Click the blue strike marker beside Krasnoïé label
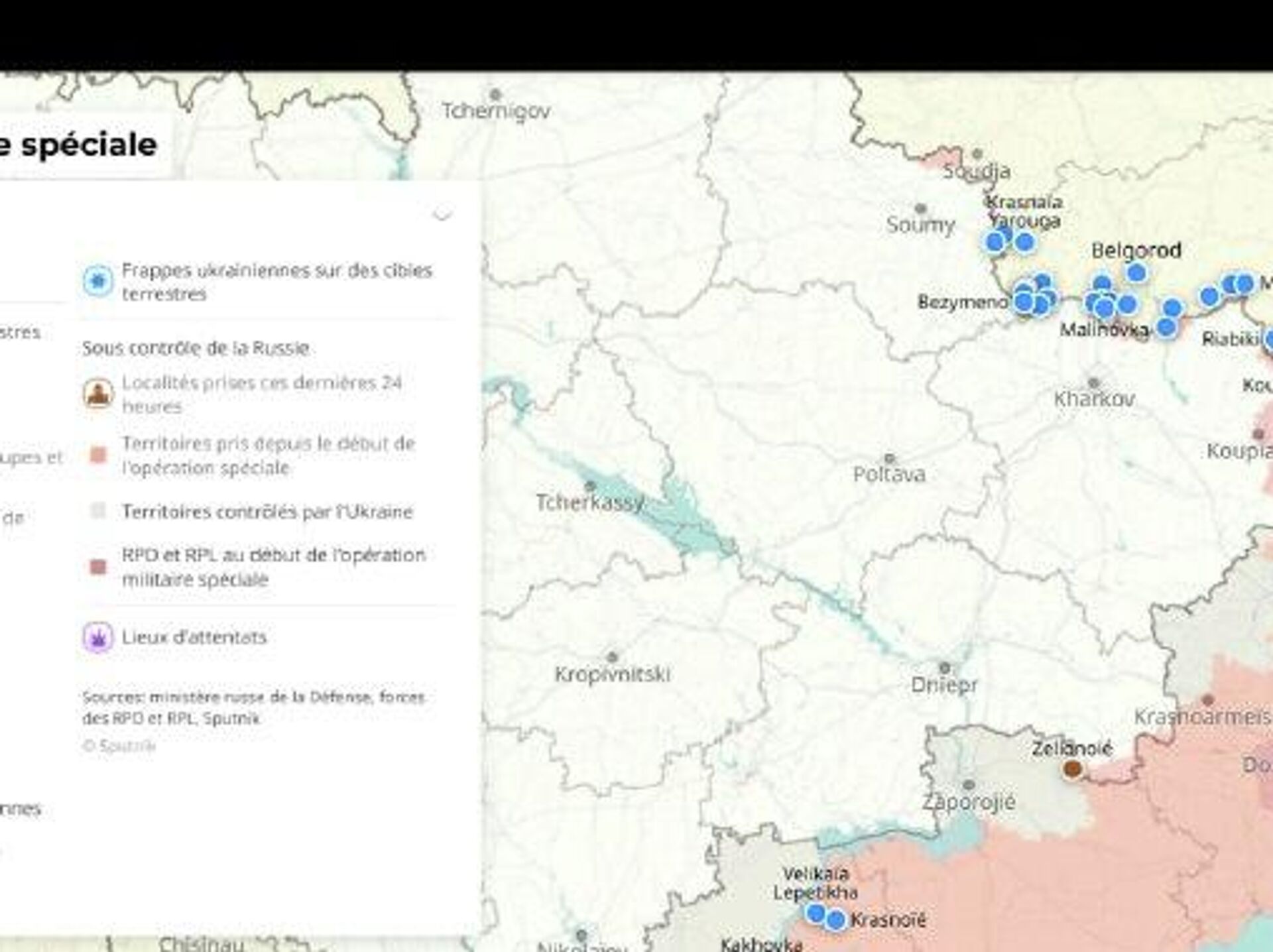The height and width of the screenshot is (952, 1273). (x=835, y=920)
